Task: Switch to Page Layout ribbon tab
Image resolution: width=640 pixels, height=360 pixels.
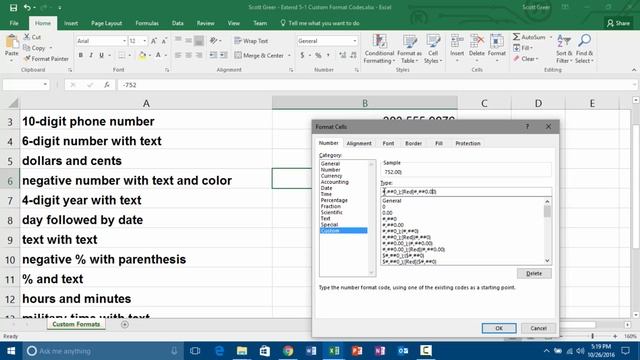Action: (x=106, y=23)
